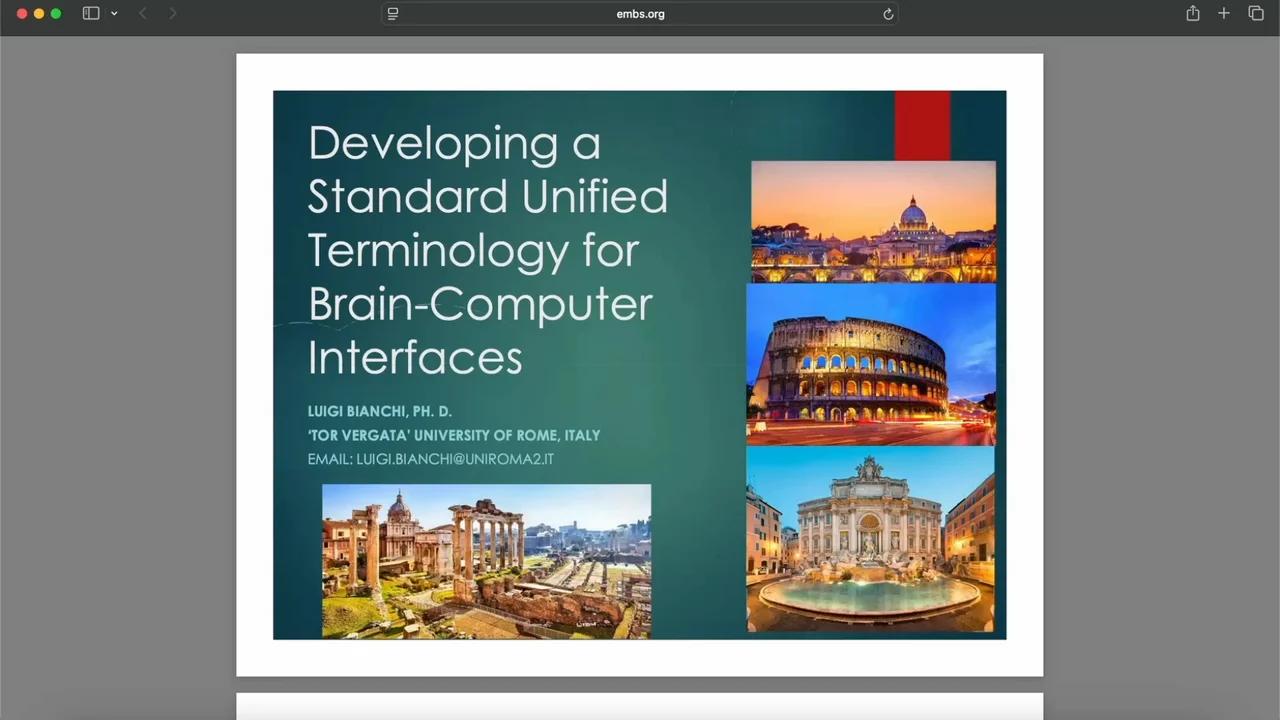Click the Colosseum photo
Viewport: 1280px width, 720px height.
click(x=871, y=364)
